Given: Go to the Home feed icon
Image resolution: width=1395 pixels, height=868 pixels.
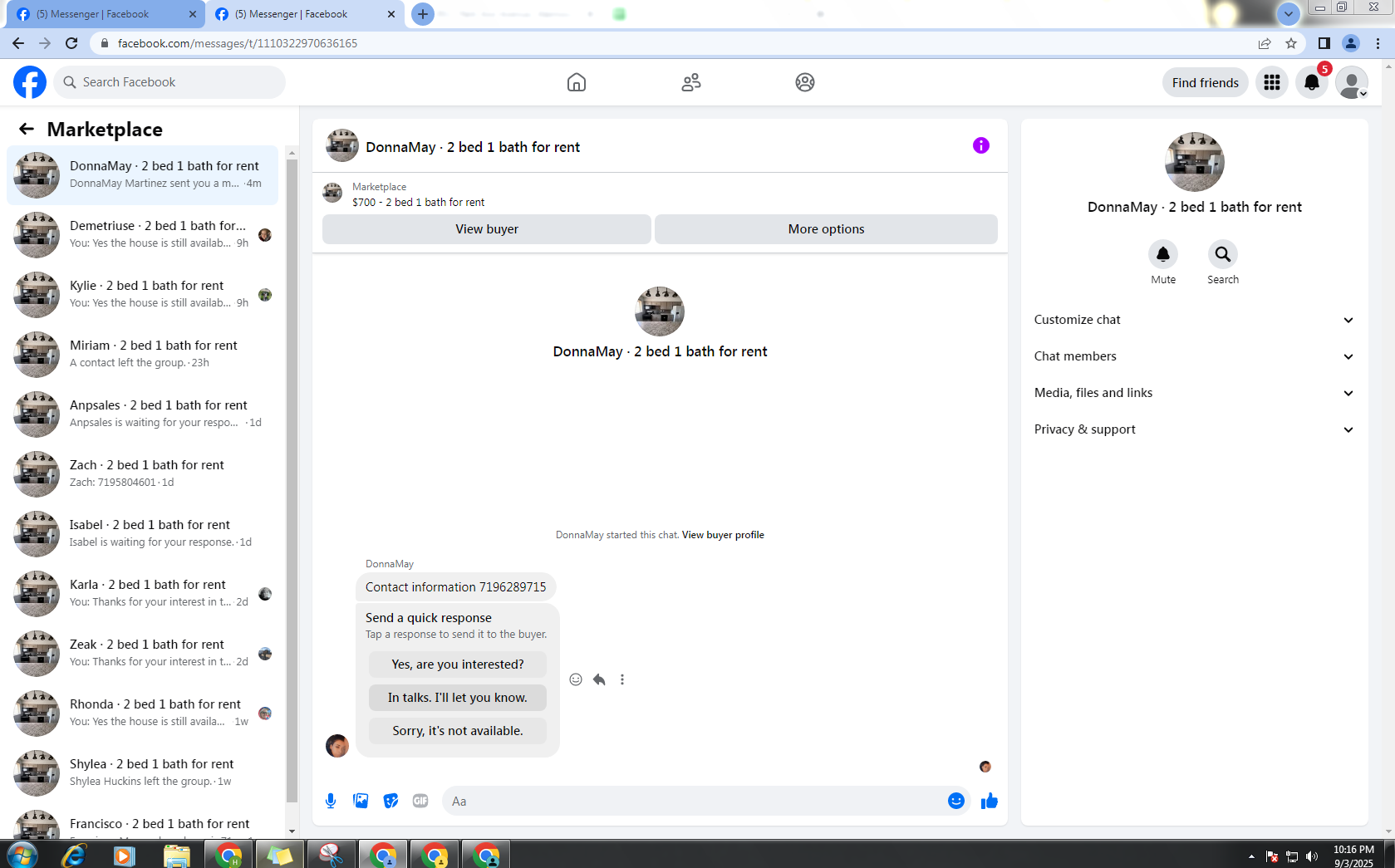Looking at the screenshot, I should (577, 82).
